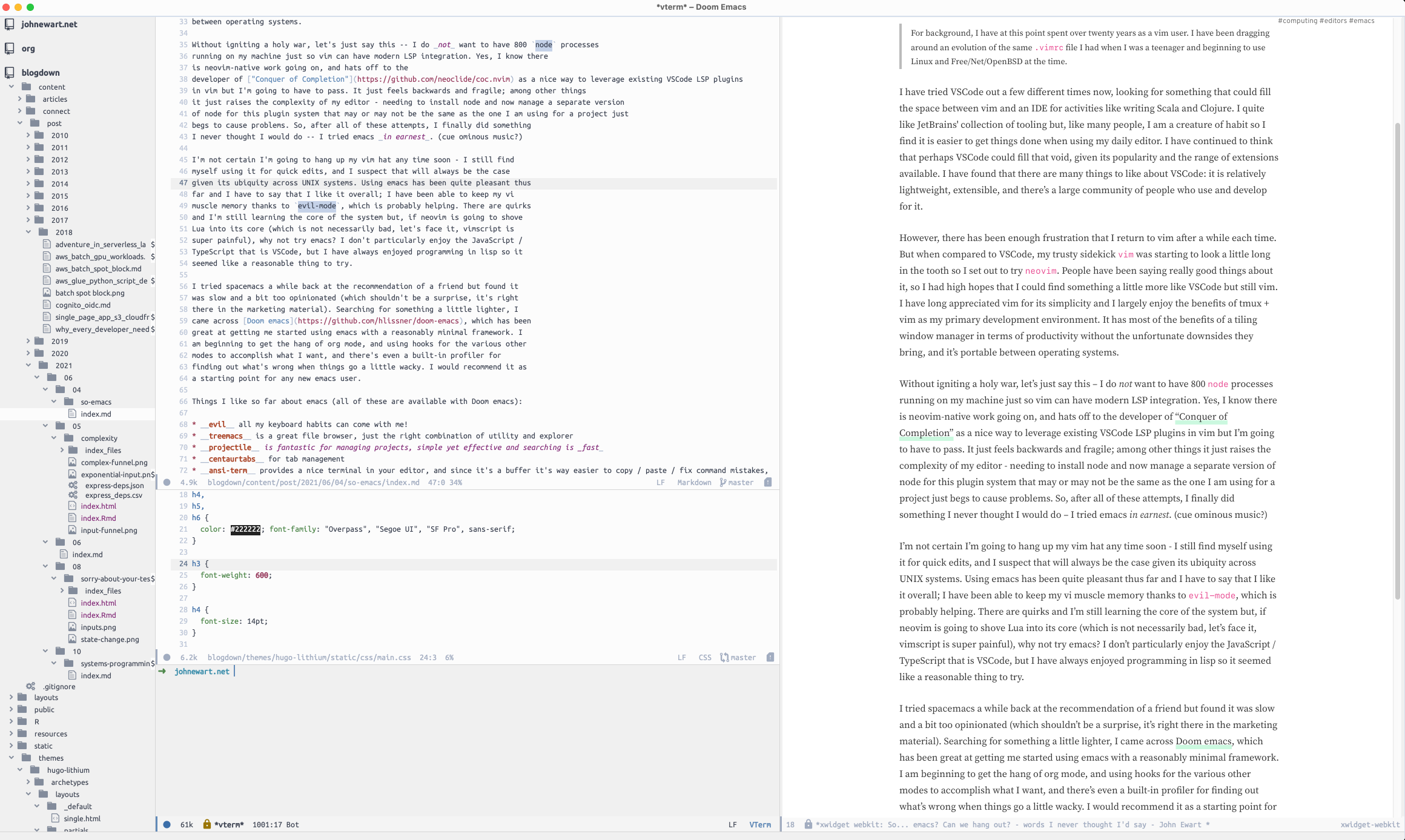Select the org project book icon
This screenshot has height=840, width=1405.
click(10, 48)
